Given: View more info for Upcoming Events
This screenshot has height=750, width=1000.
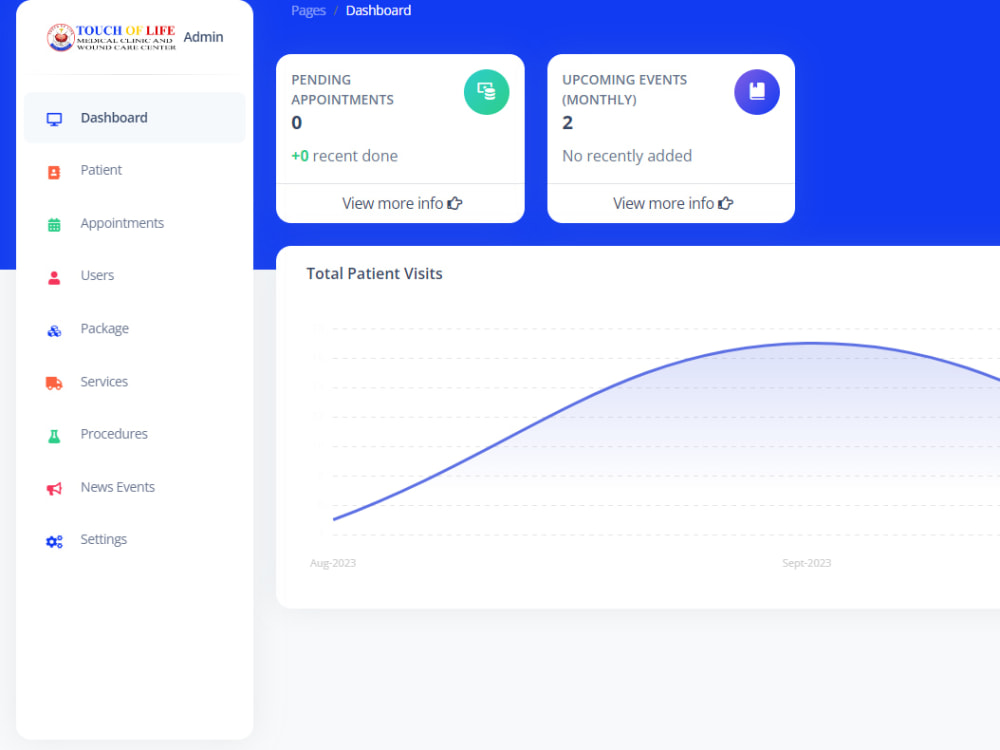Looking at the screenshot, I should tap(673, 203).
